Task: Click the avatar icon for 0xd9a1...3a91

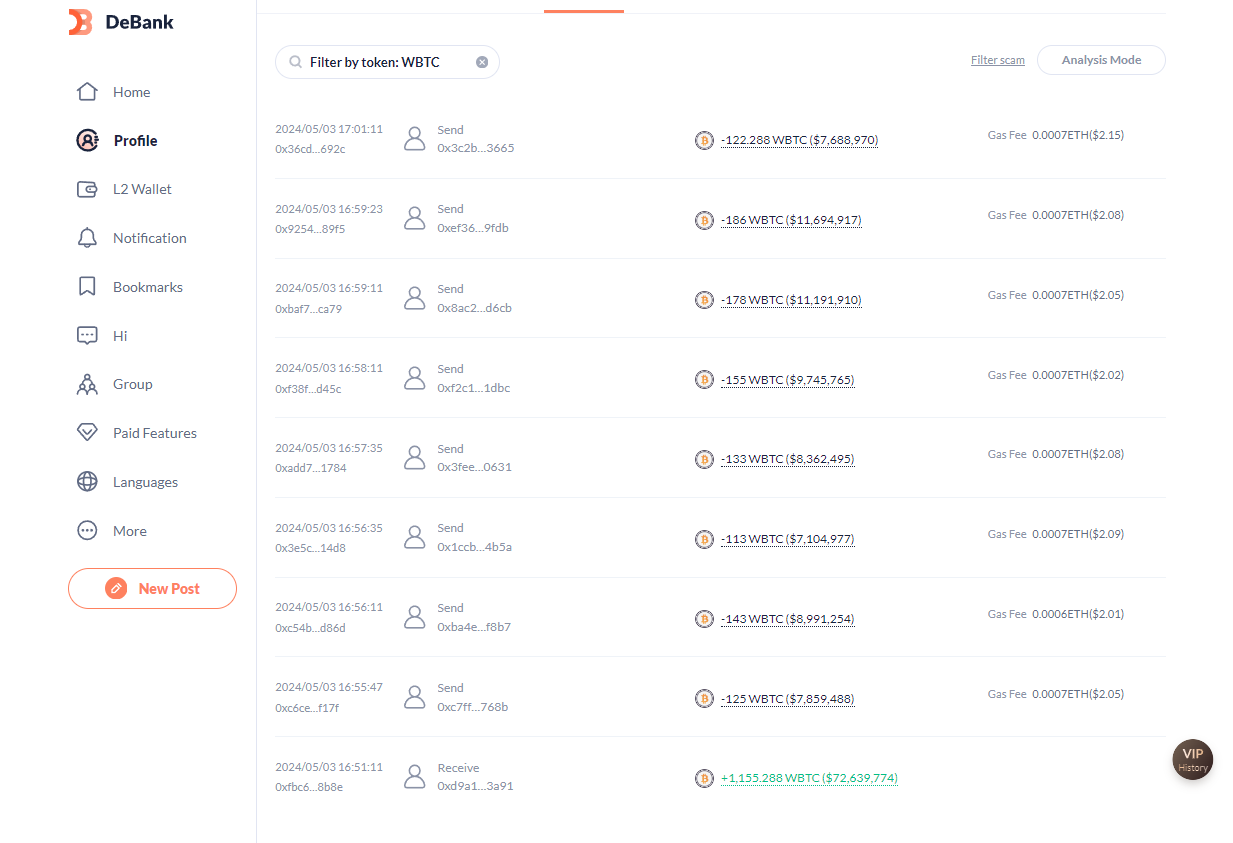Action: 415,777
